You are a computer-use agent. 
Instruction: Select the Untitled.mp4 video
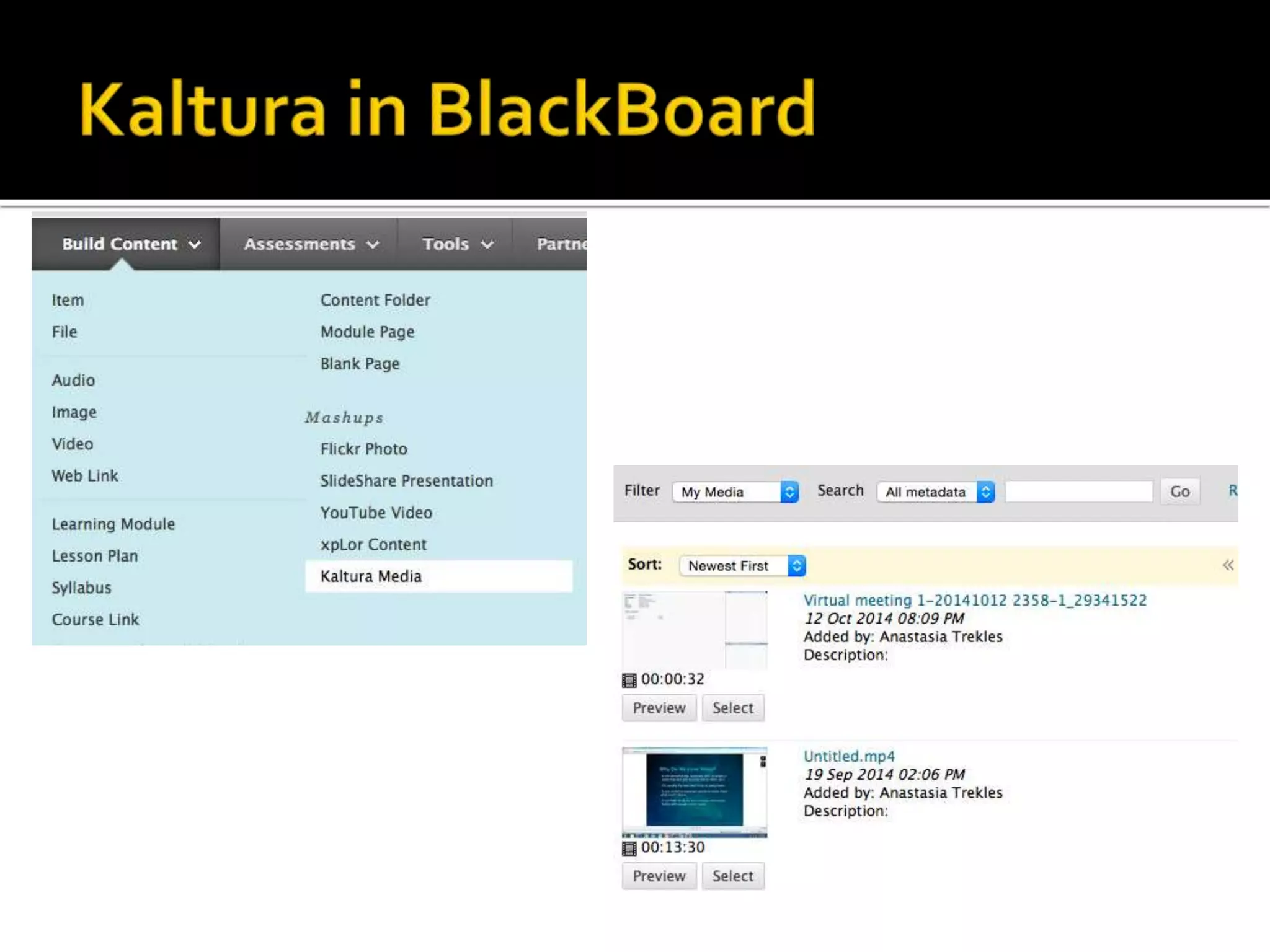pyautogui.click(x=732, y=876)
